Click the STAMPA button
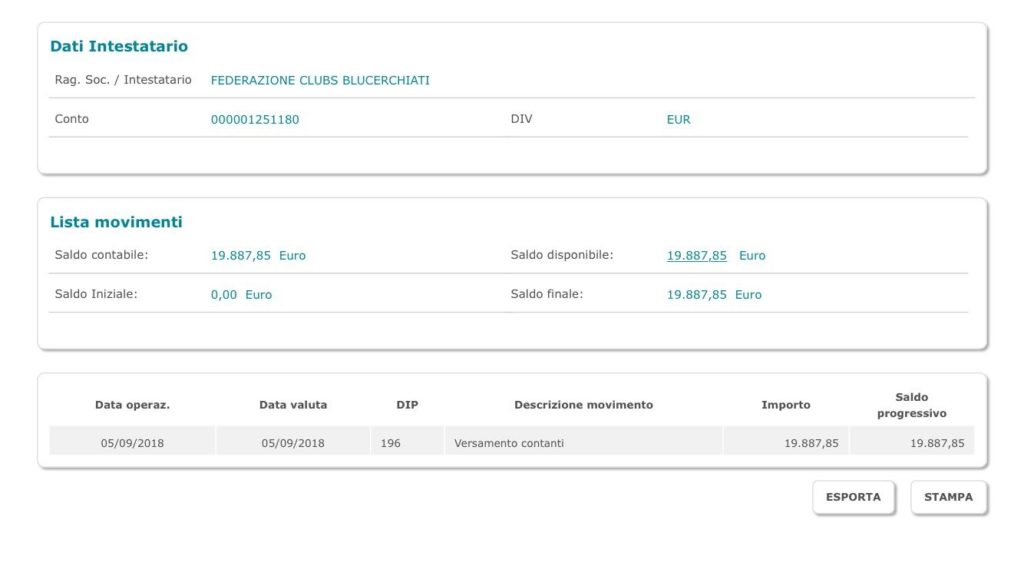The image size is (1024, 576). (x=948, y=497)
